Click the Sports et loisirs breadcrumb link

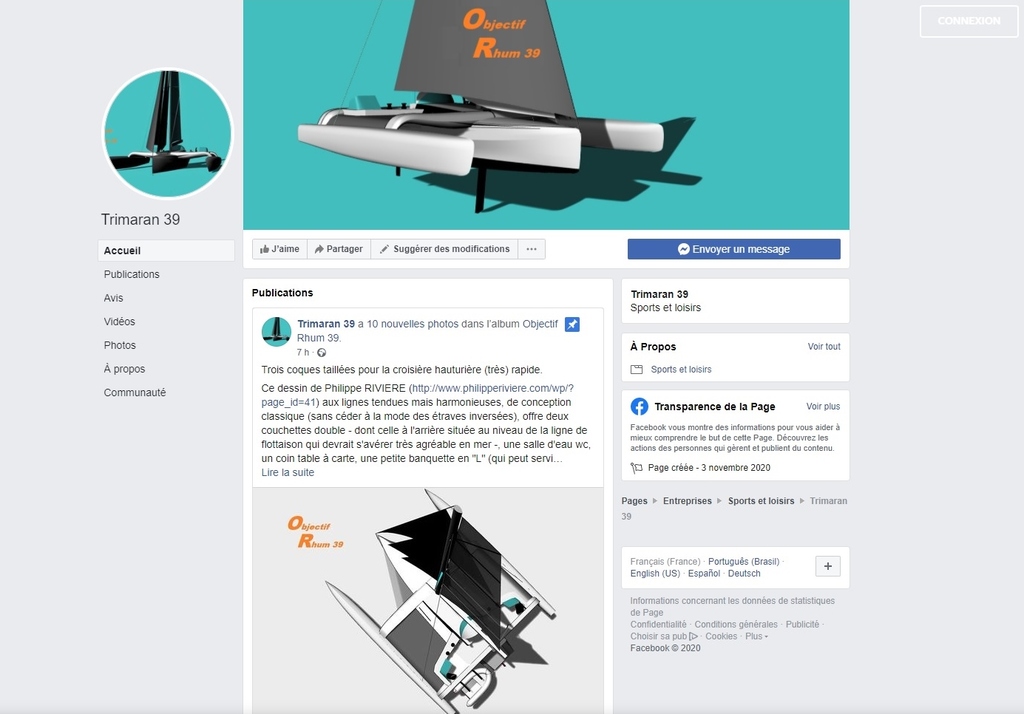[761, 501]
